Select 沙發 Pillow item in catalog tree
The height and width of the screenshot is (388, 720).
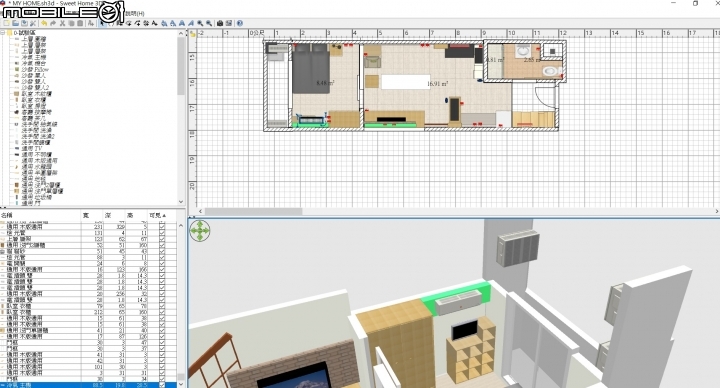click(35, 69)
